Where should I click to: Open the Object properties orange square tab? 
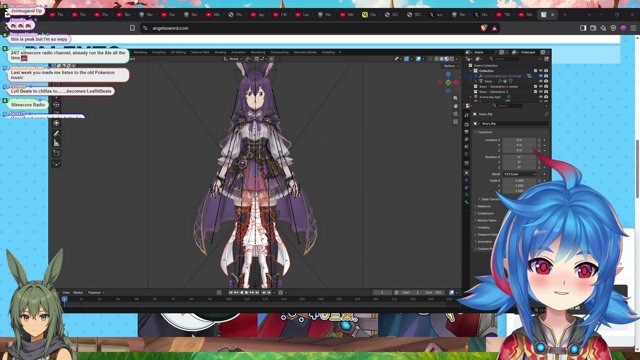coord(467,173)
